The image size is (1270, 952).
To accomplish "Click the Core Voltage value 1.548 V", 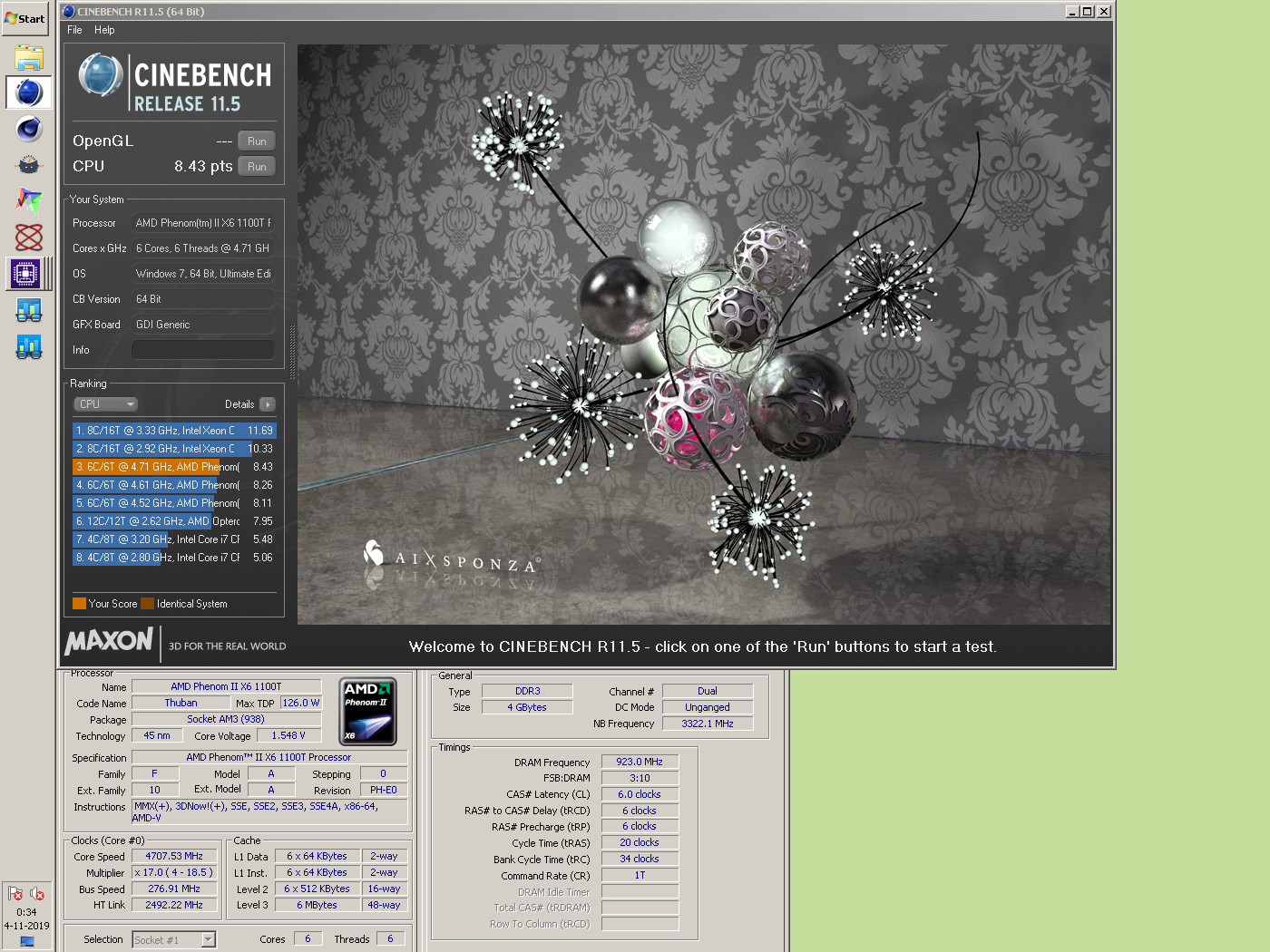I will point(288,735).
